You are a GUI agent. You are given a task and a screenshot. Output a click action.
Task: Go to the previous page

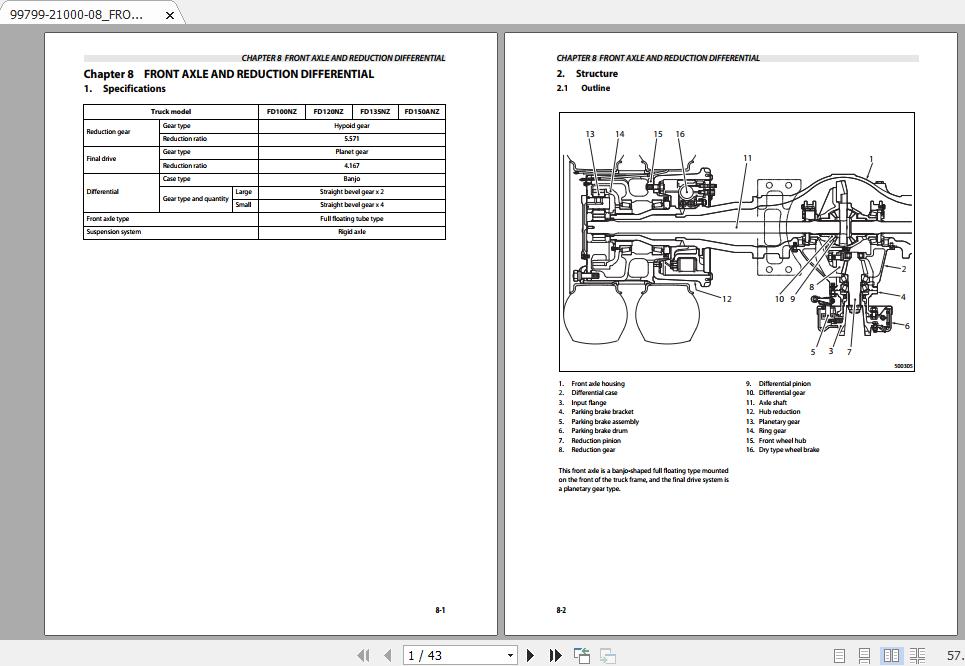(387, 654)
